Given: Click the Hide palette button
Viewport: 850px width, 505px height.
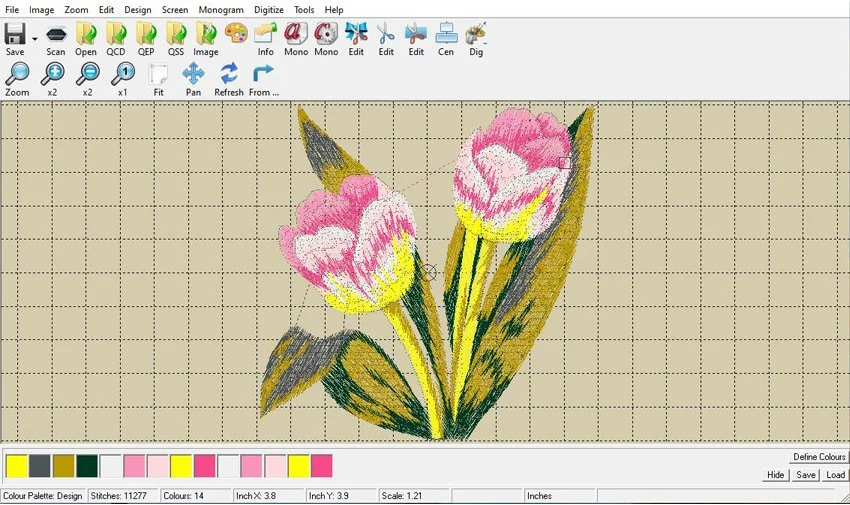Looking at the screenshot, I should [x=775, y=475].
